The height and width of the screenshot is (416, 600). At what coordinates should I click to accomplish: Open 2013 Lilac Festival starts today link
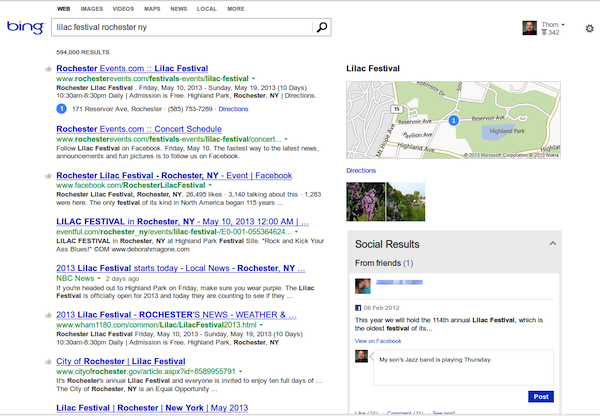click(x=181, y=268)
